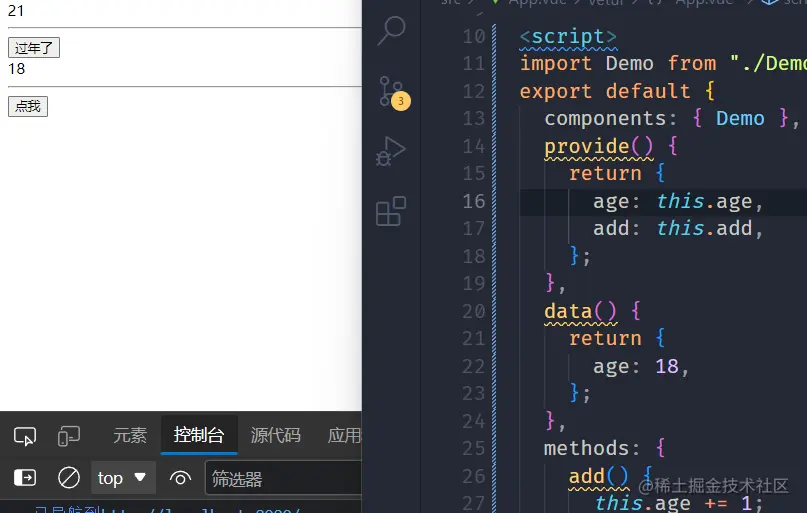Switch to the 应用 DevTools tab
This screenshot has width=807, height=513.
[344, 436]
